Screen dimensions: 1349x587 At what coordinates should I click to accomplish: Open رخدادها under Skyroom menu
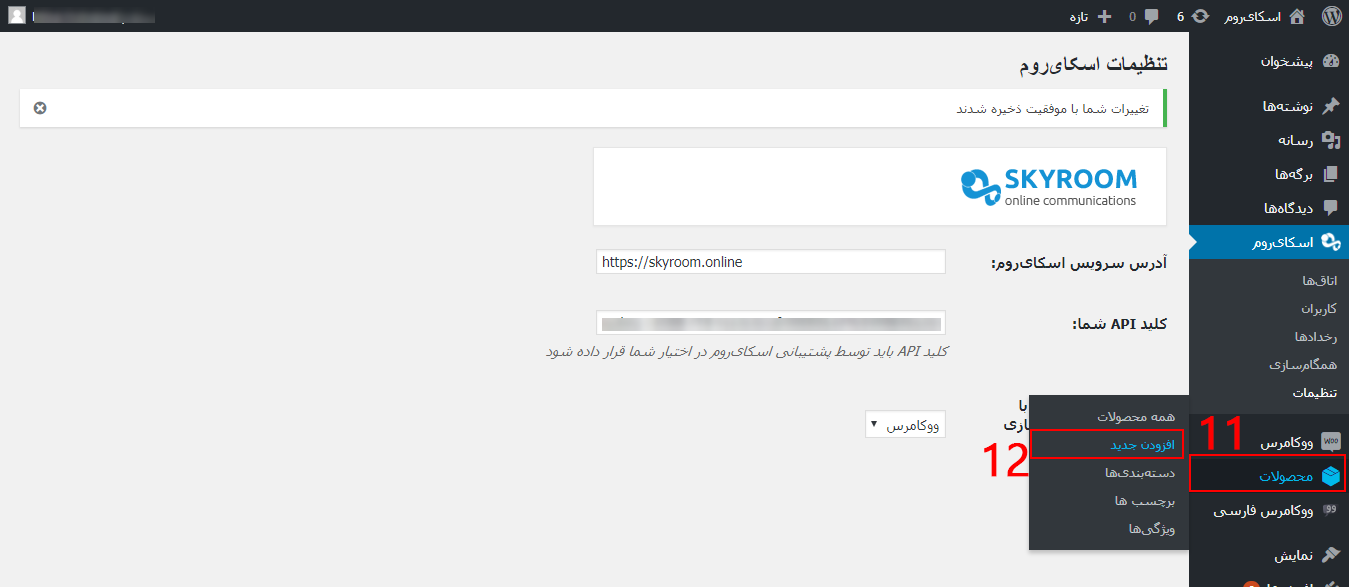click(x=1315, y=337)
